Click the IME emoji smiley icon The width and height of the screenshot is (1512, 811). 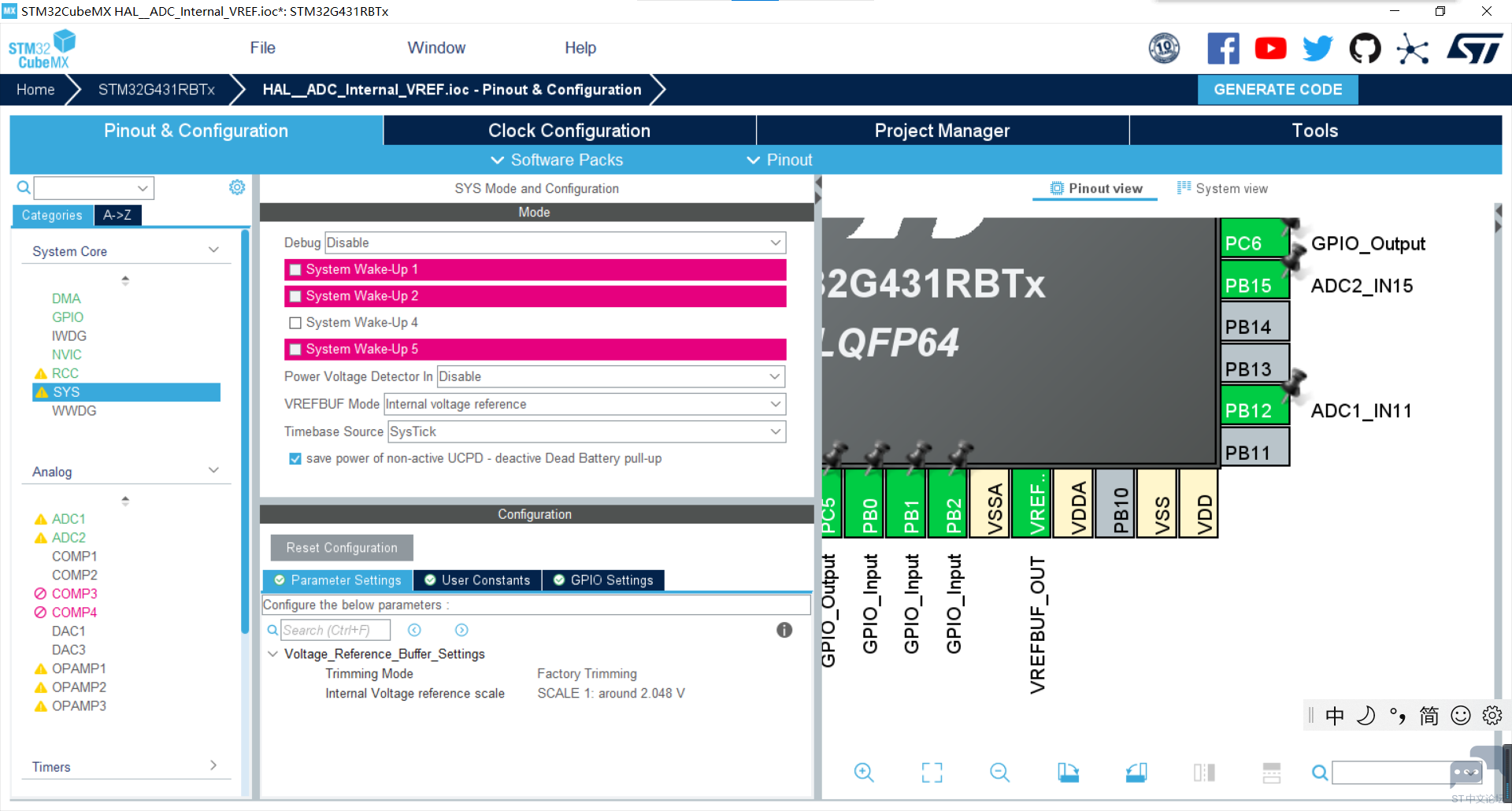click(1461, 715)
